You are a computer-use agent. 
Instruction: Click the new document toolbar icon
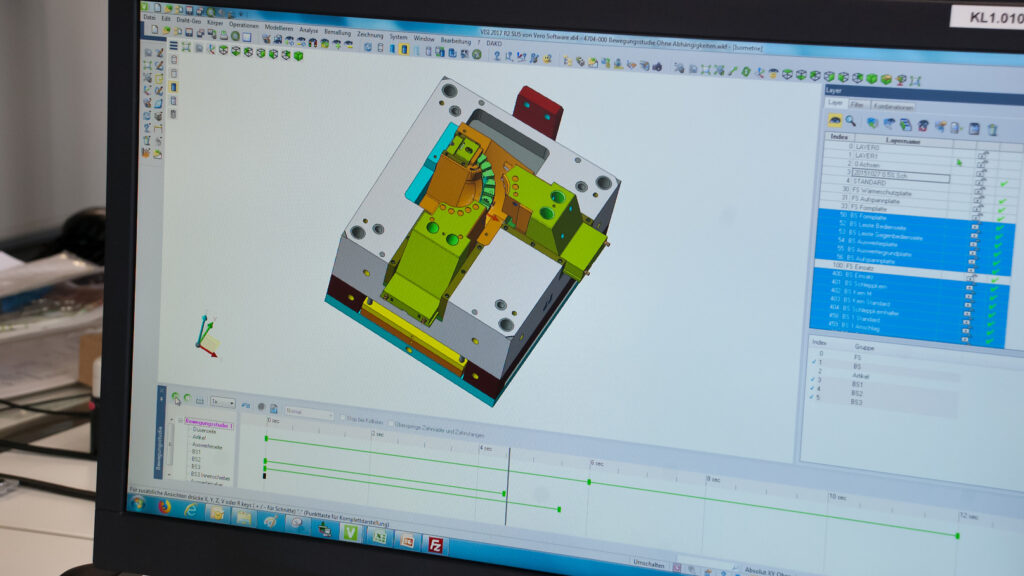coord(154,29)
